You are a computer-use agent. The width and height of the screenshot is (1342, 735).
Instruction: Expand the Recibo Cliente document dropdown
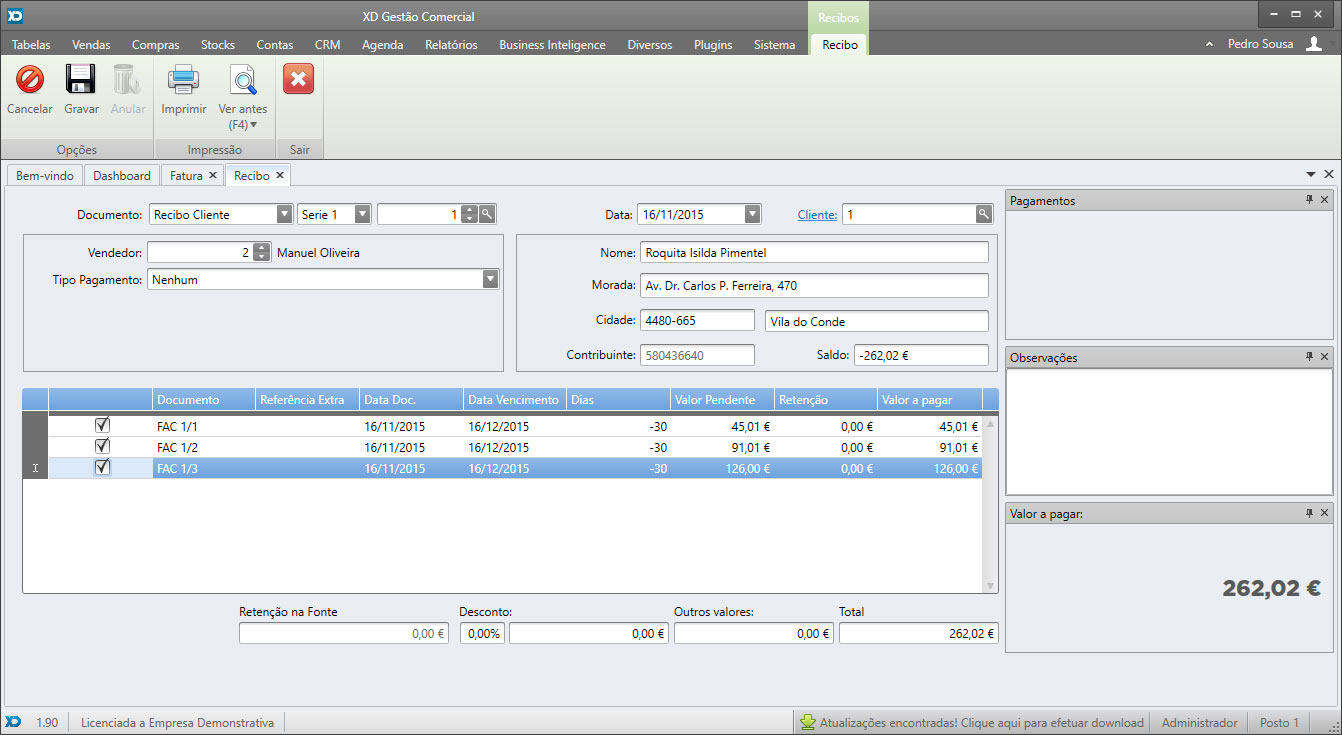(284, 214)
